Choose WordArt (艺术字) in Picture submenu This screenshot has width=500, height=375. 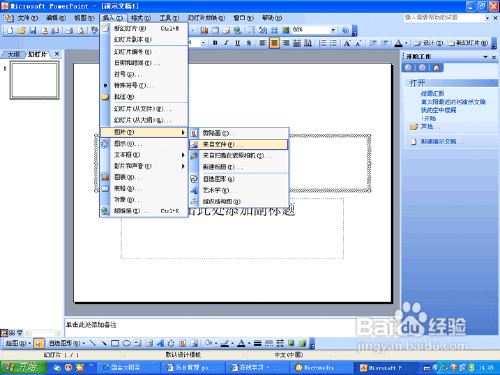(239, 190)
